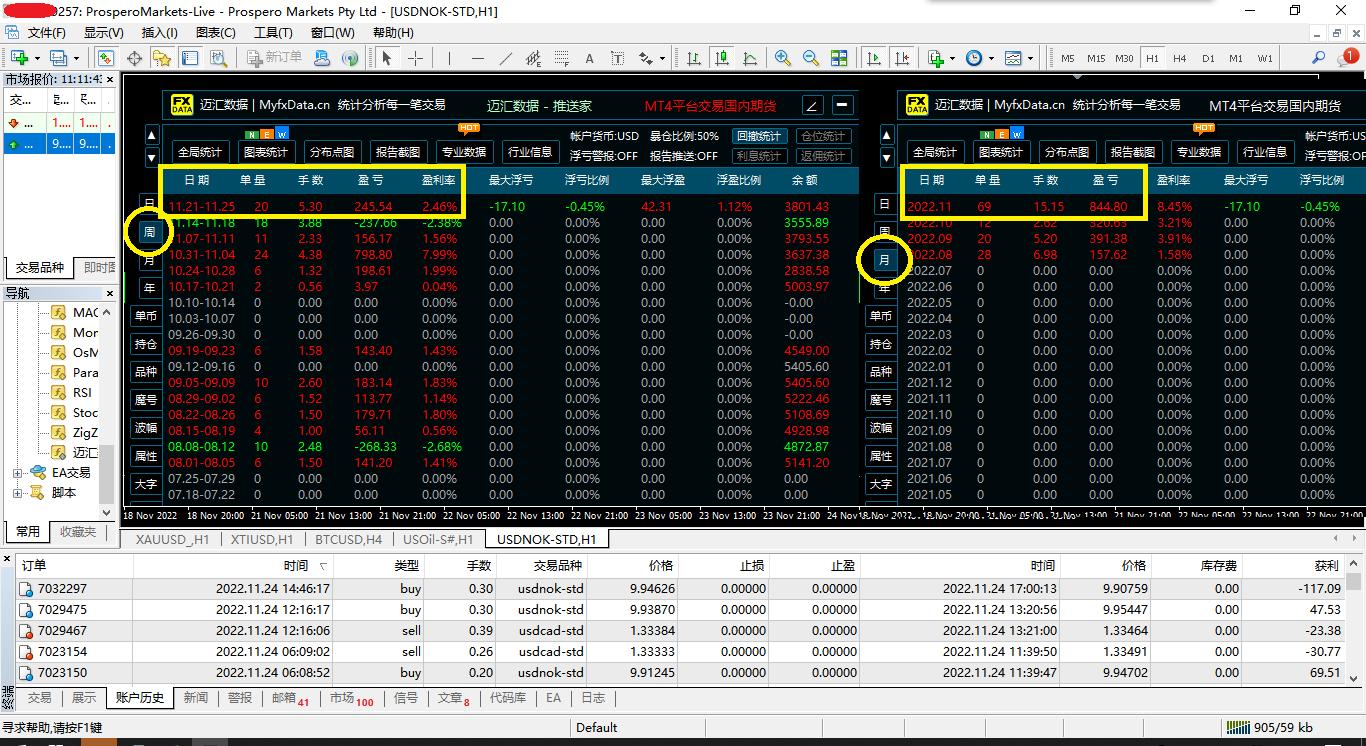
Task: Zoom out of the chart
Action: pos(811,58)
